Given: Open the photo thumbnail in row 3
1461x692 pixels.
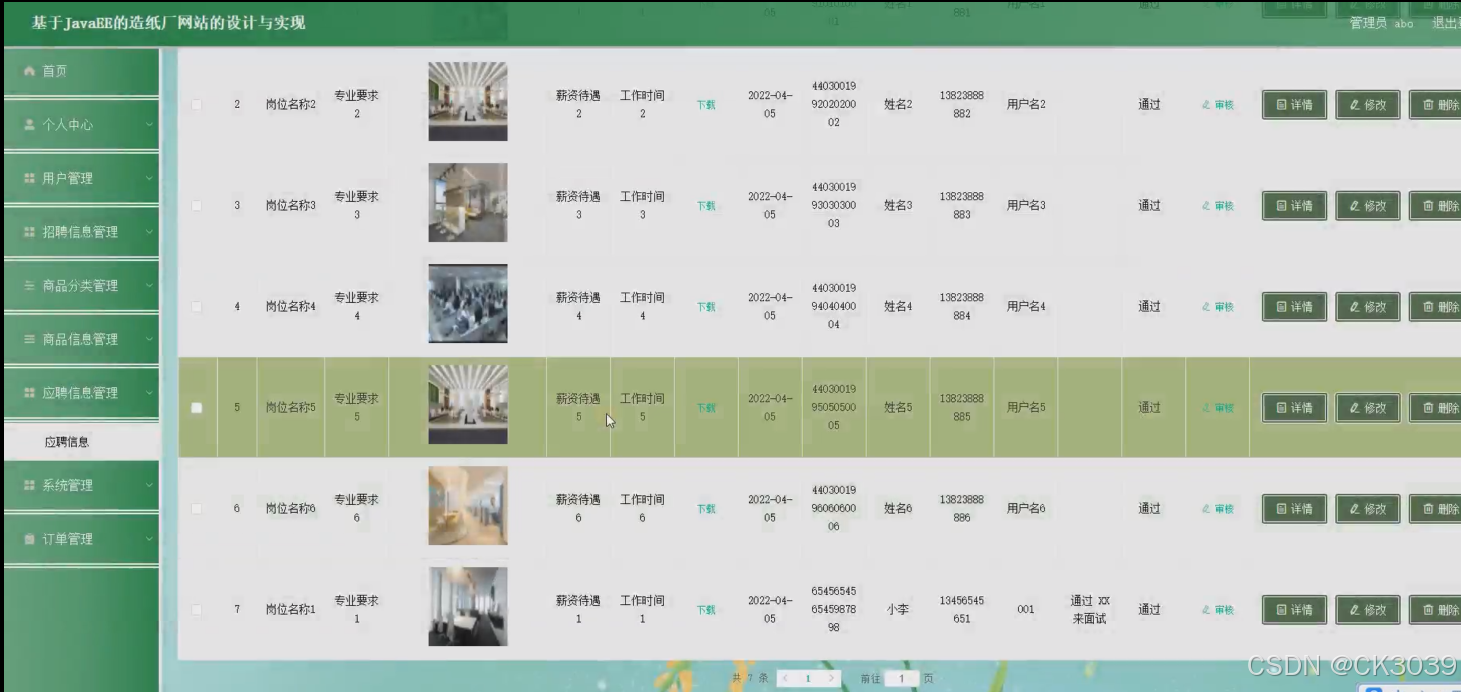Looking at the screenshot, I should pyautogui.click(x=468, y=203).
